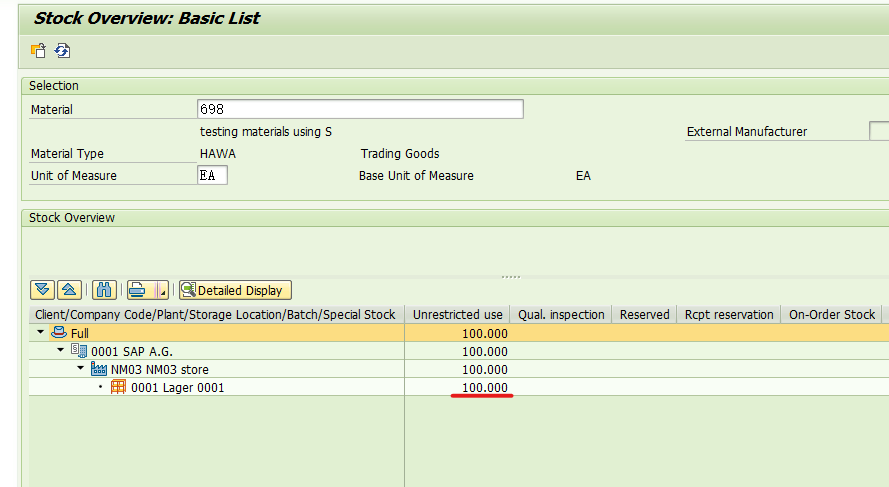This screenshot has height=487, width=889.
Task: Select the plant factory icon for NM03
Action: (x=99, y=369)
